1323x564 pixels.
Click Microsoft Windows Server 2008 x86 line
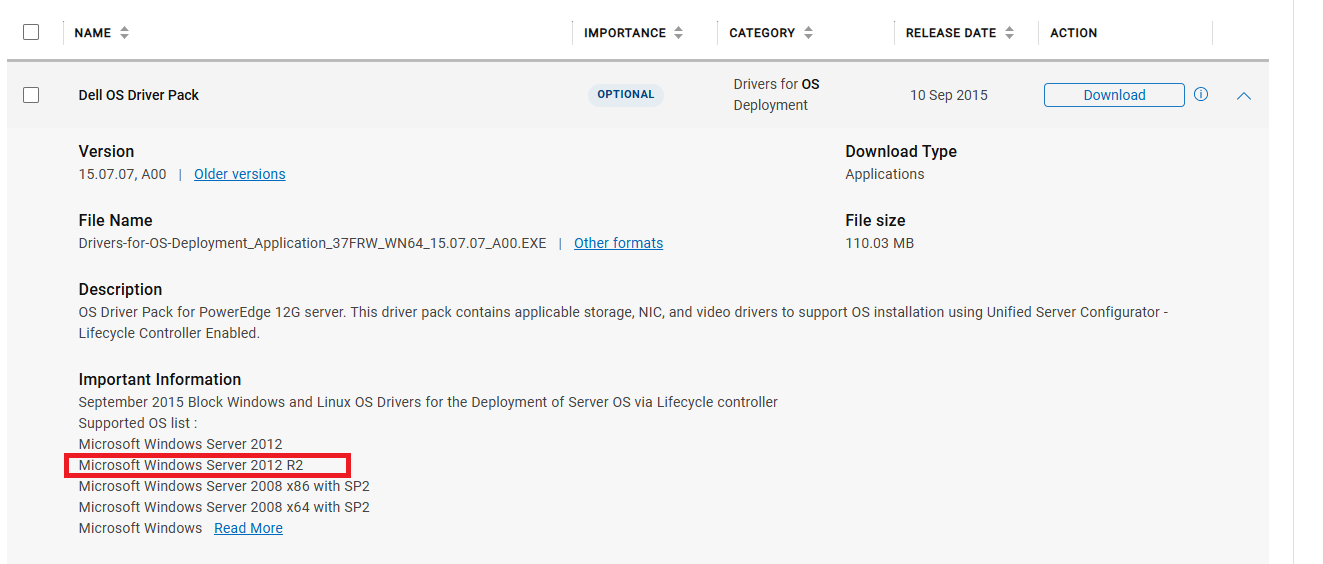point(224,486)
